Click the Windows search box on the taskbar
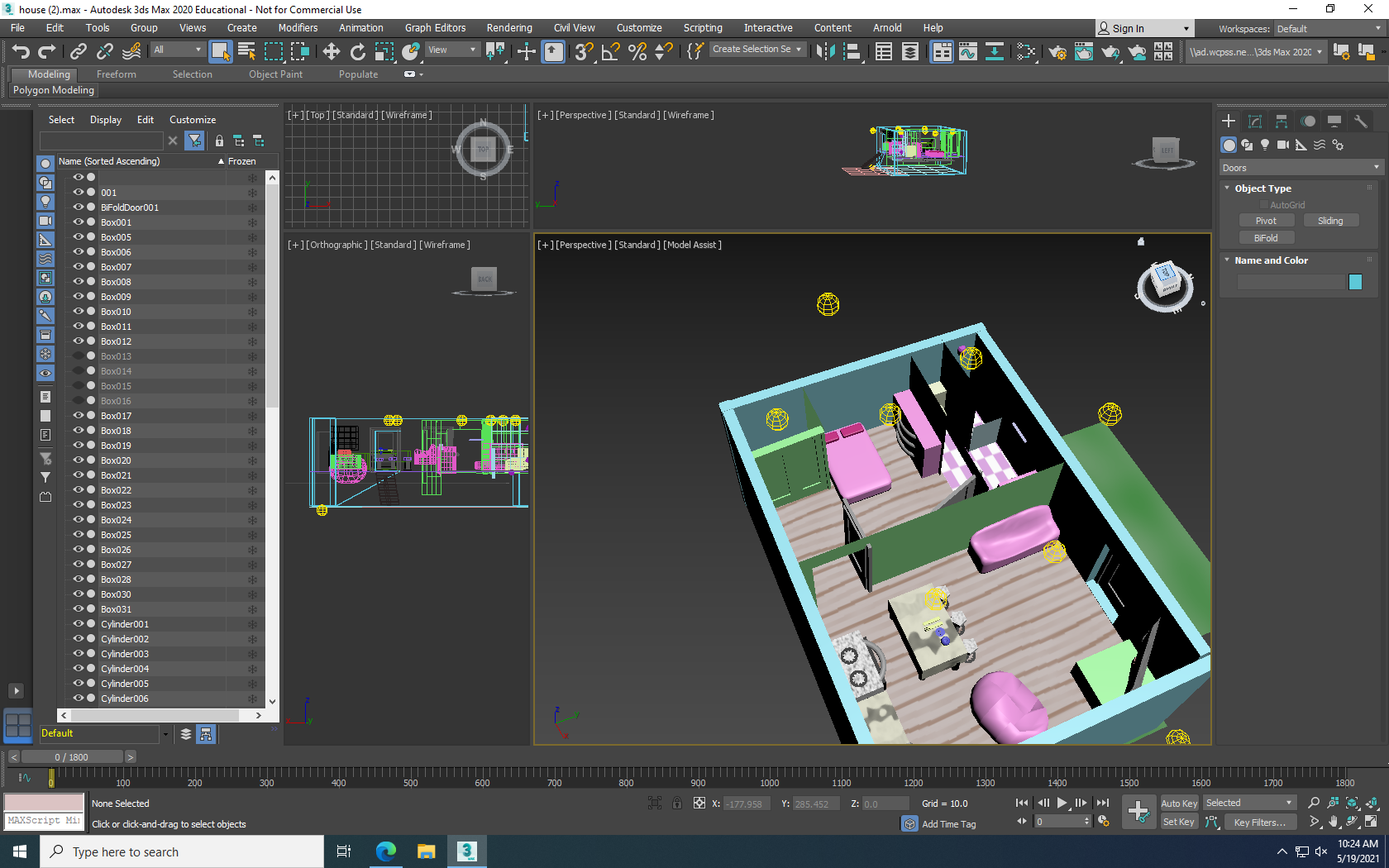This screenshot has width=1389, height=868. click(182, 851)
